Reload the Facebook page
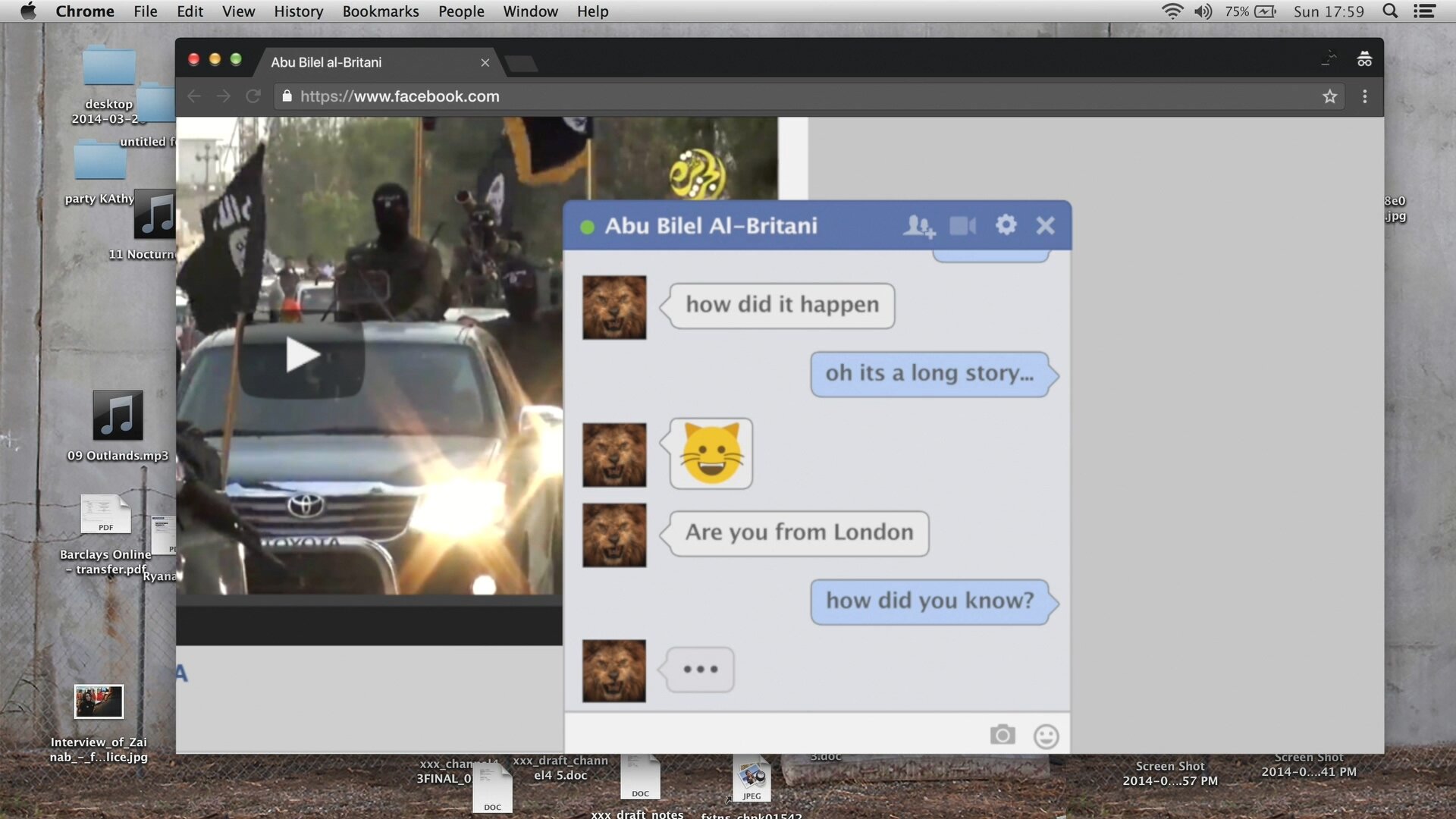 (253, 96)
